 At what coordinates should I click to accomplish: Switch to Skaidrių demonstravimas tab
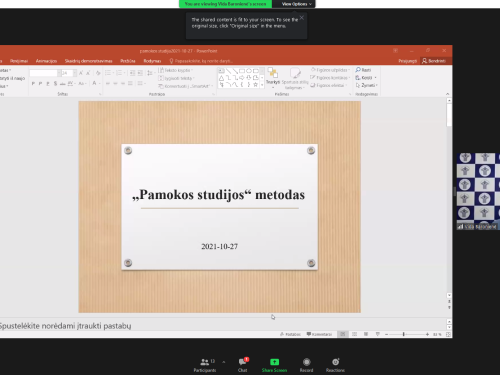[x=88, y=61]
